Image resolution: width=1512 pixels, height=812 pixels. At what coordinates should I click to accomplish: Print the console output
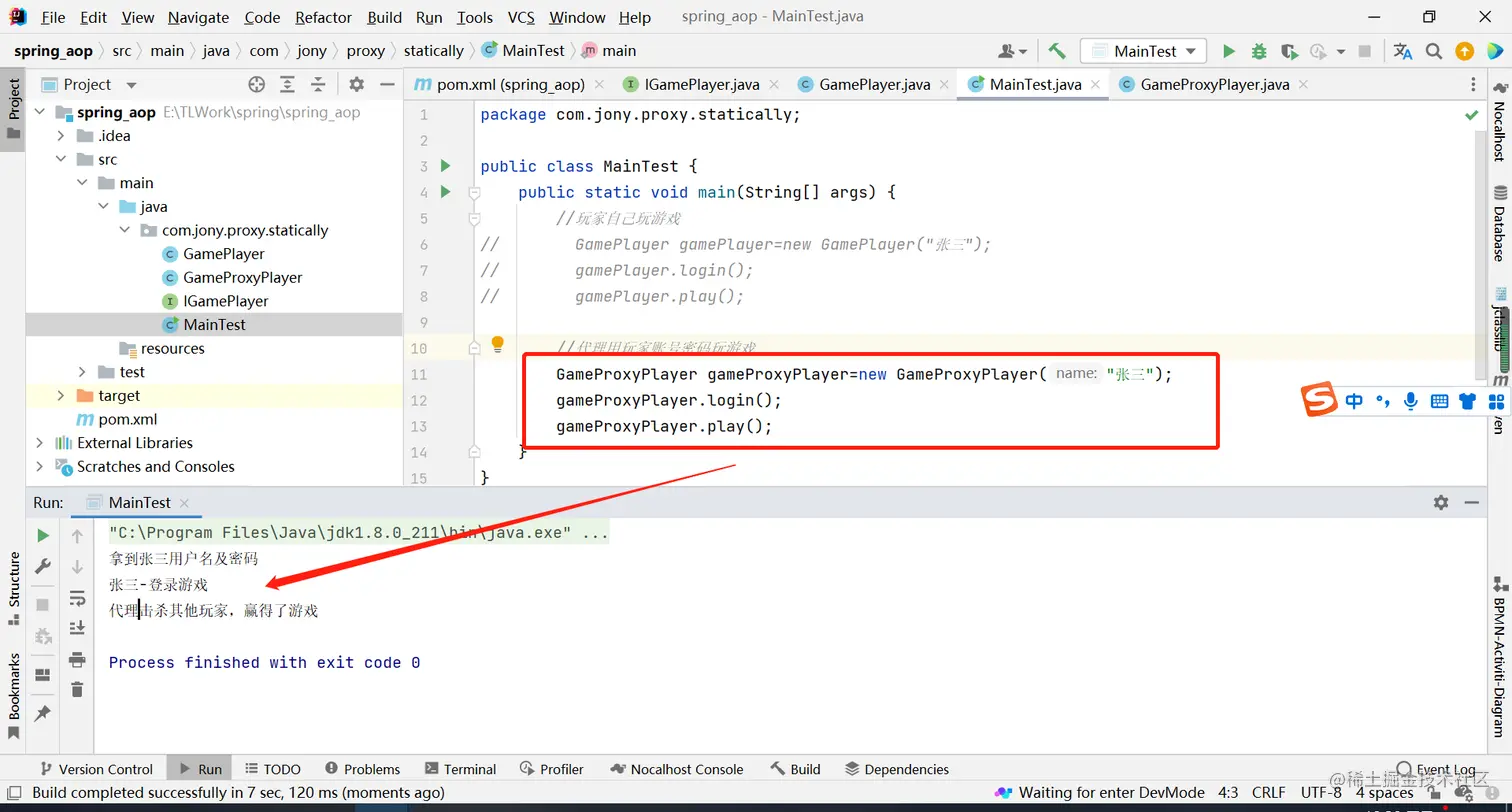click(77, 659)
